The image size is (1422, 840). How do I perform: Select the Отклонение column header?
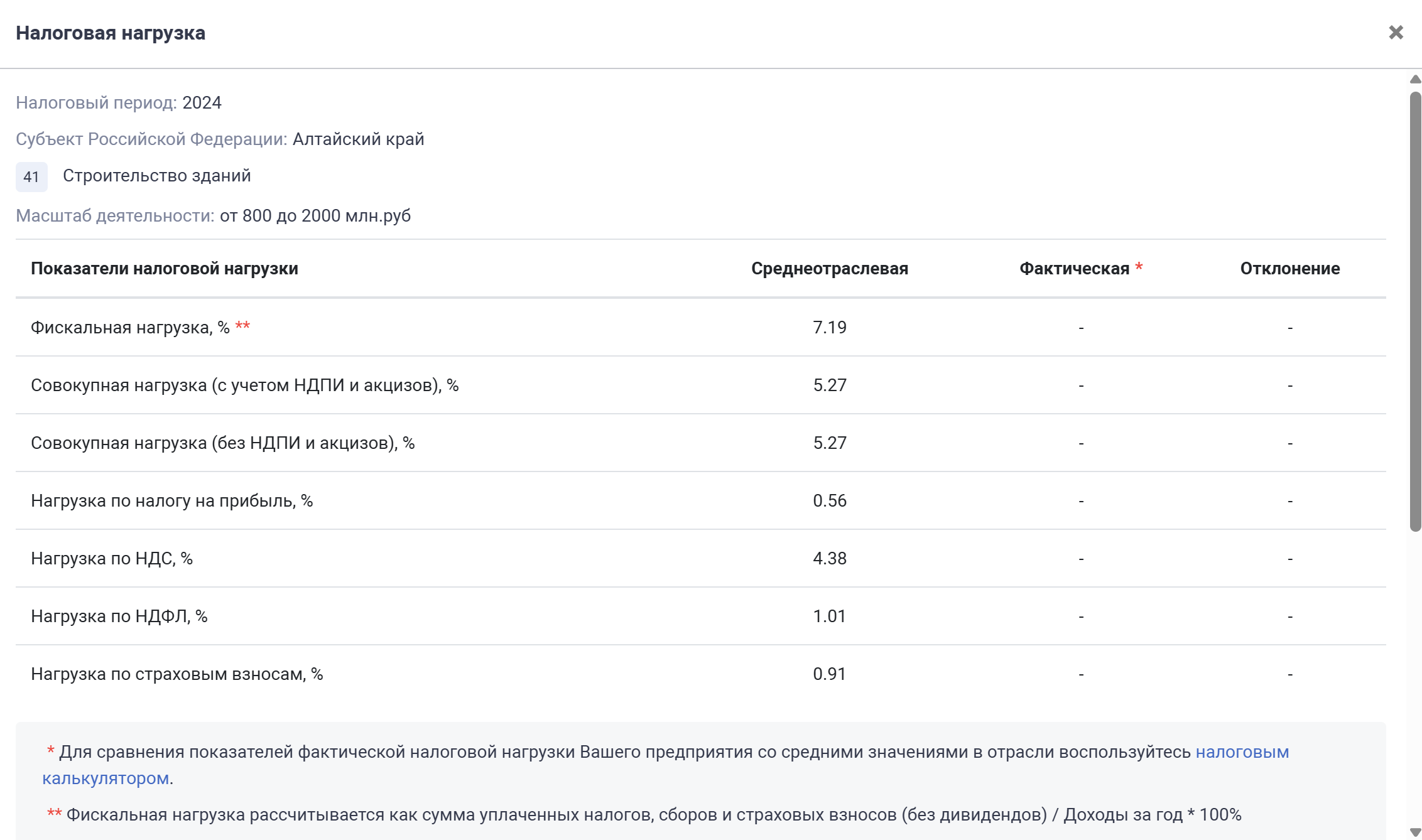click(x=1289, y=269)
